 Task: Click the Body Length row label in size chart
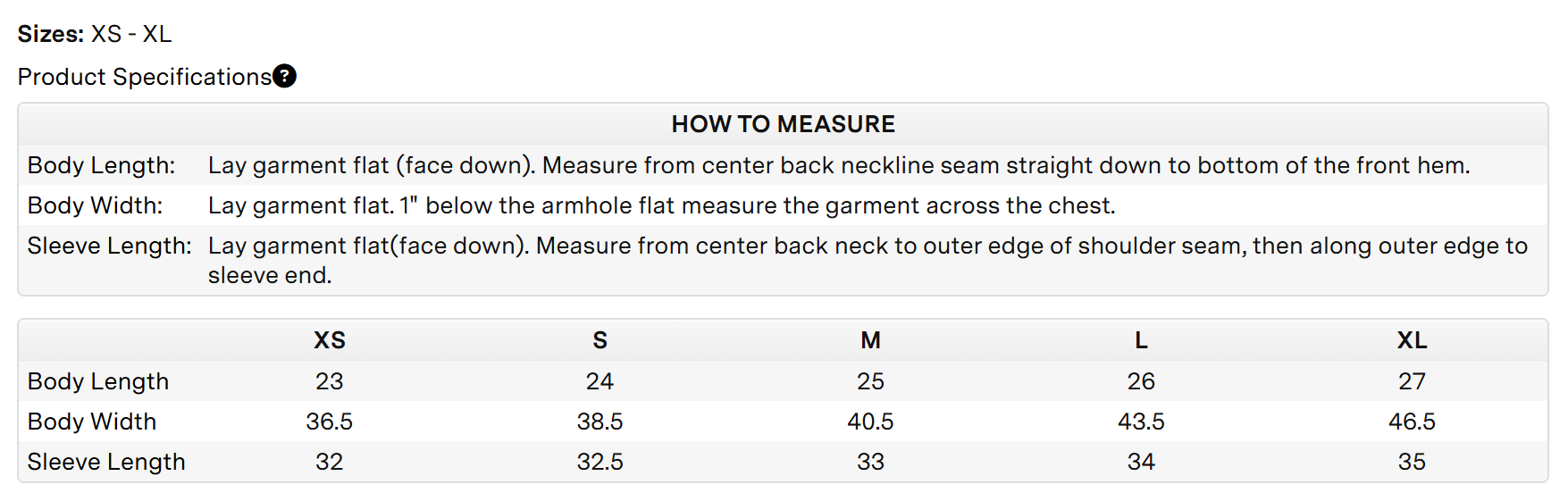98,381
